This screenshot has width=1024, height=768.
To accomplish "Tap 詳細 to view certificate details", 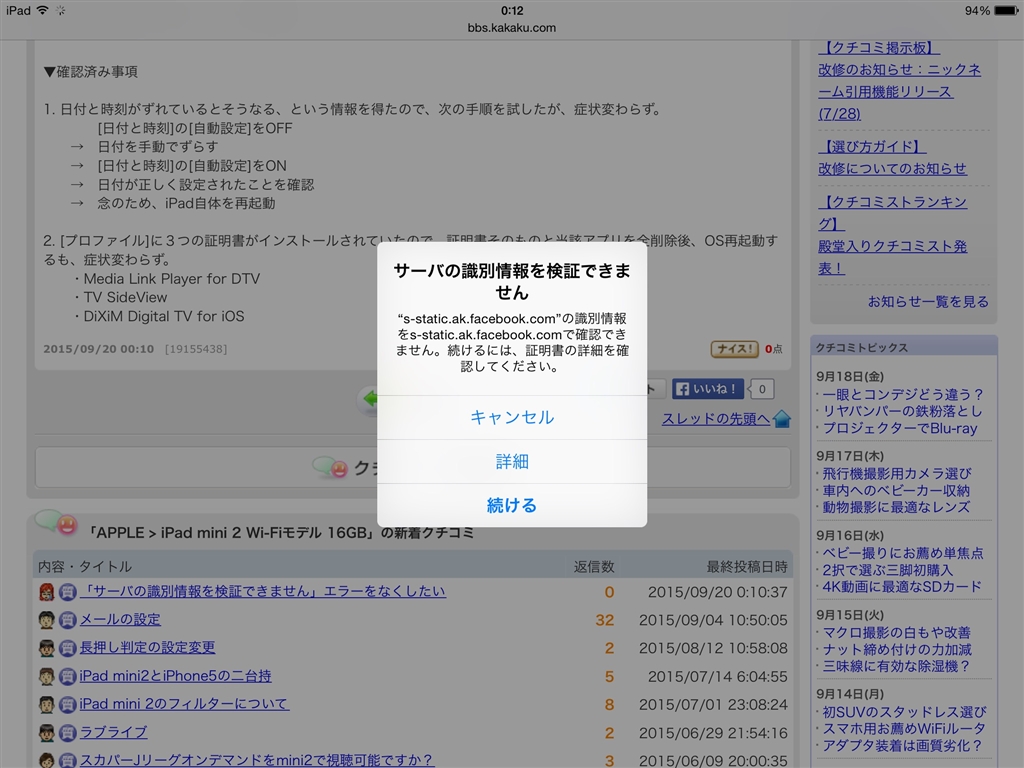I will click(512, 462).
